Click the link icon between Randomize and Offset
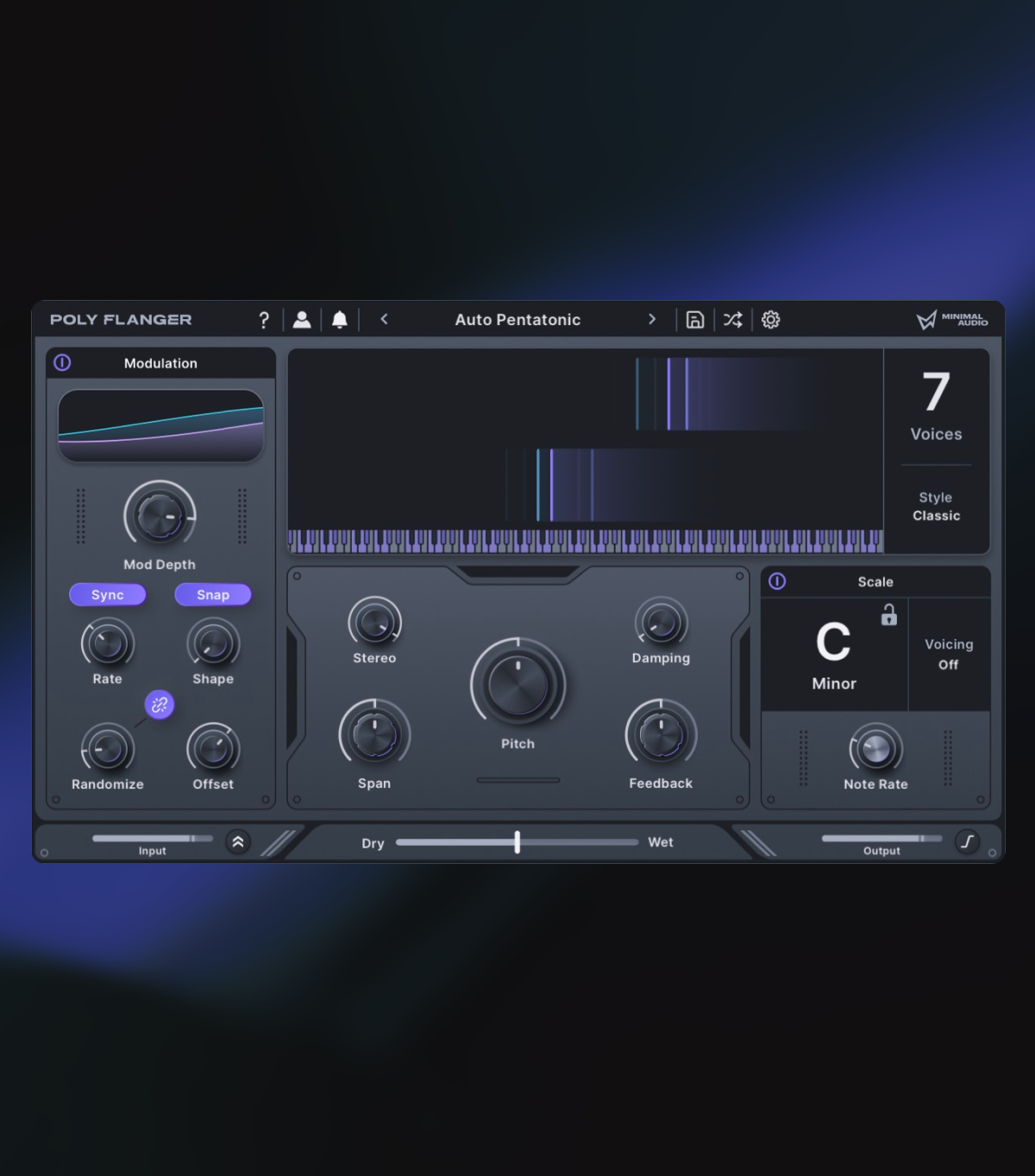The image size is (1035, 1176). coord(160,705)
